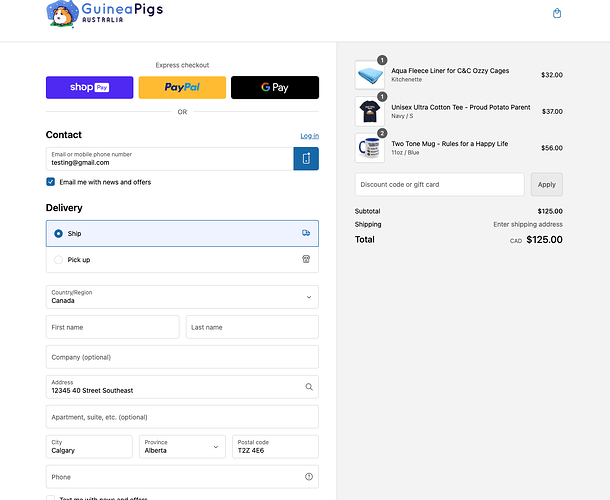Click the $37.00 price
This screenshot has width=610, height=500.
552,111
